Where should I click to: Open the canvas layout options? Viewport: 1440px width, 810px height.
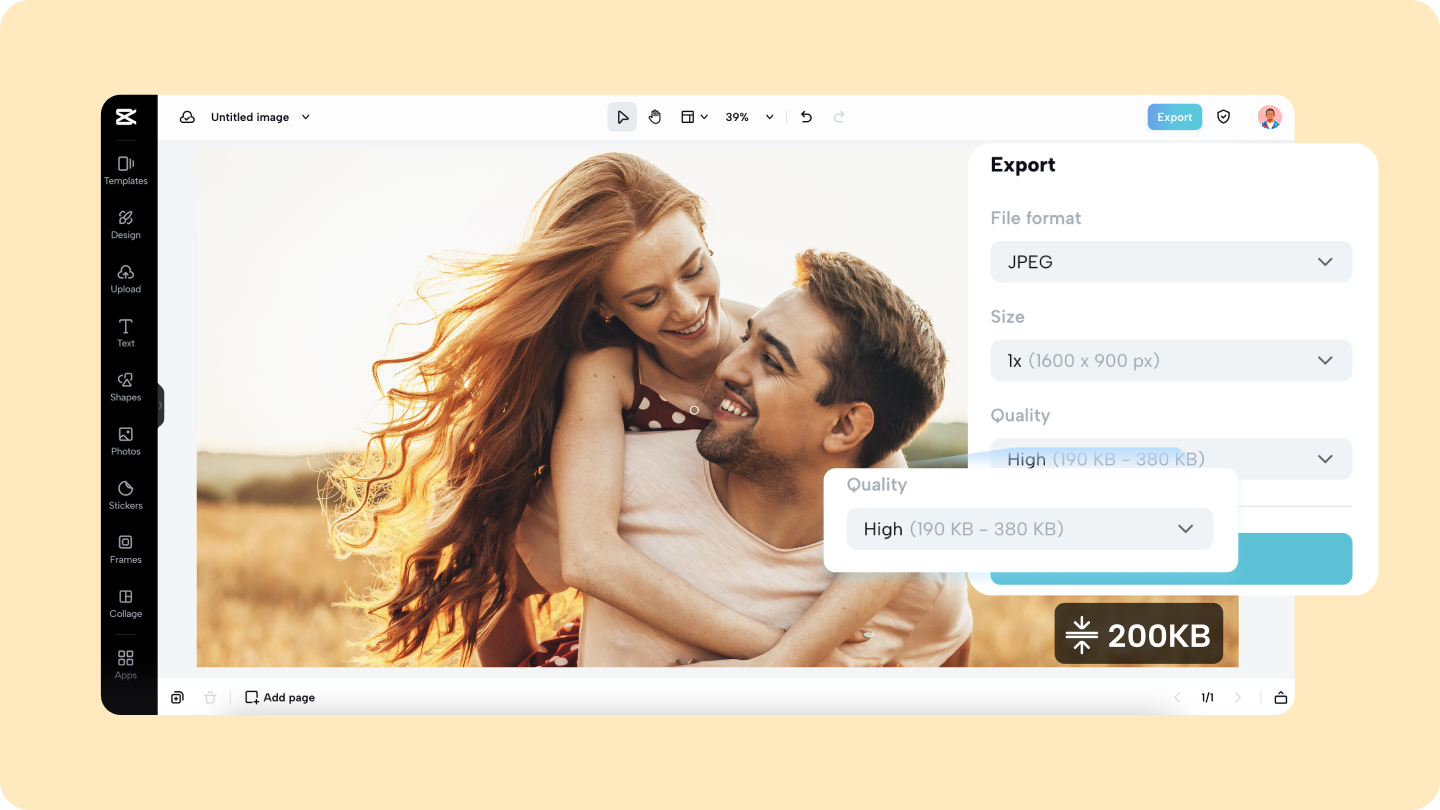[694, 117]
